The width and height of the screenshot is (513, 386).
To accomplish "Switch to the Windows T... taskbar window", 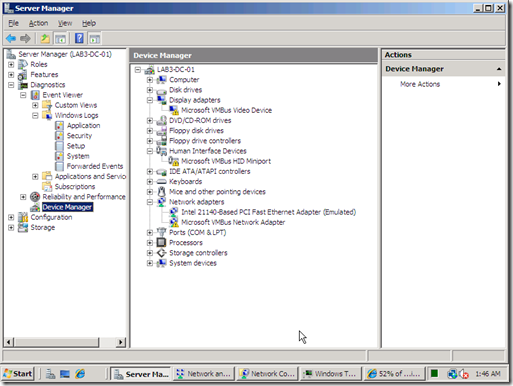I will 331,374.
